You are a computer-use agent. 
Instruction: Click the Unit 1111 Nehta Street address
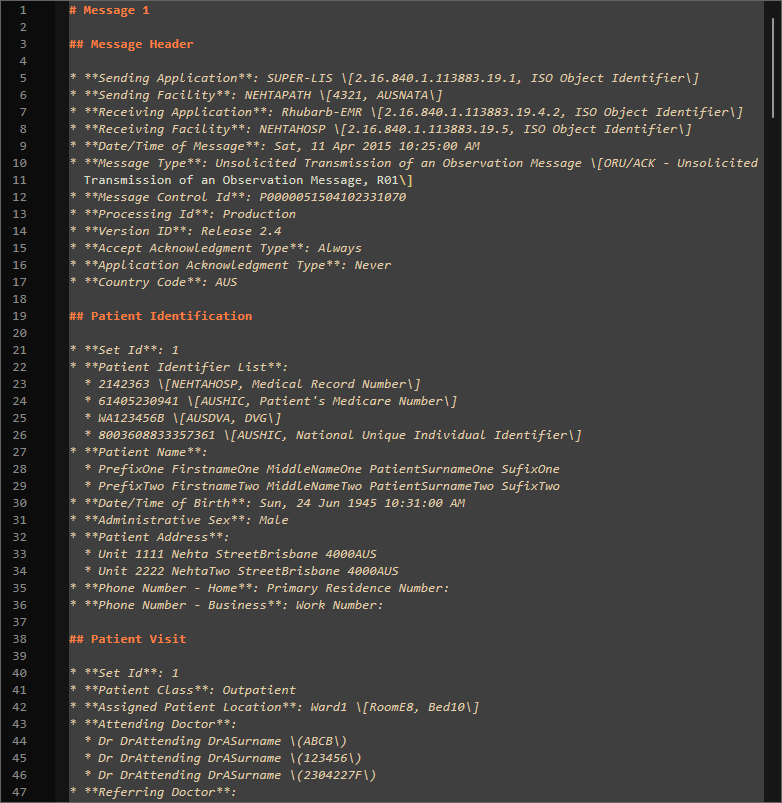coord(230,554)
